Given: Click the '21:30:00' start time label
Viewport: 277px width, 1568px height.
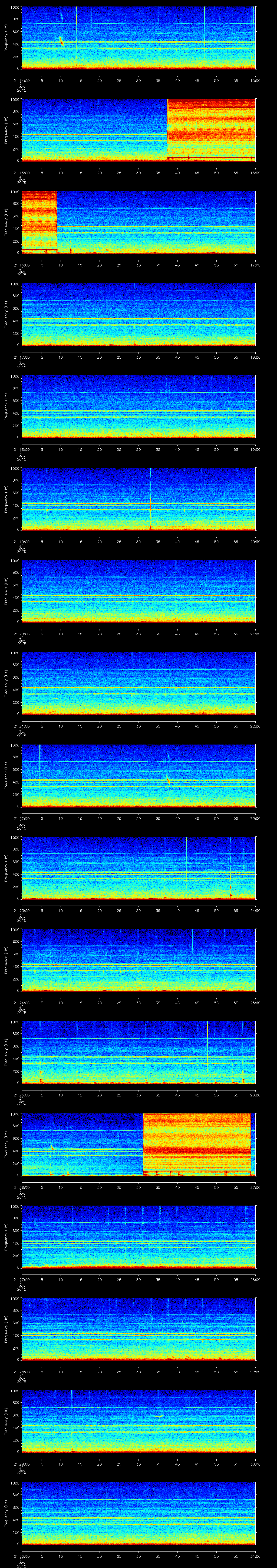Looking at the screenshot, I should [21, 1556].
